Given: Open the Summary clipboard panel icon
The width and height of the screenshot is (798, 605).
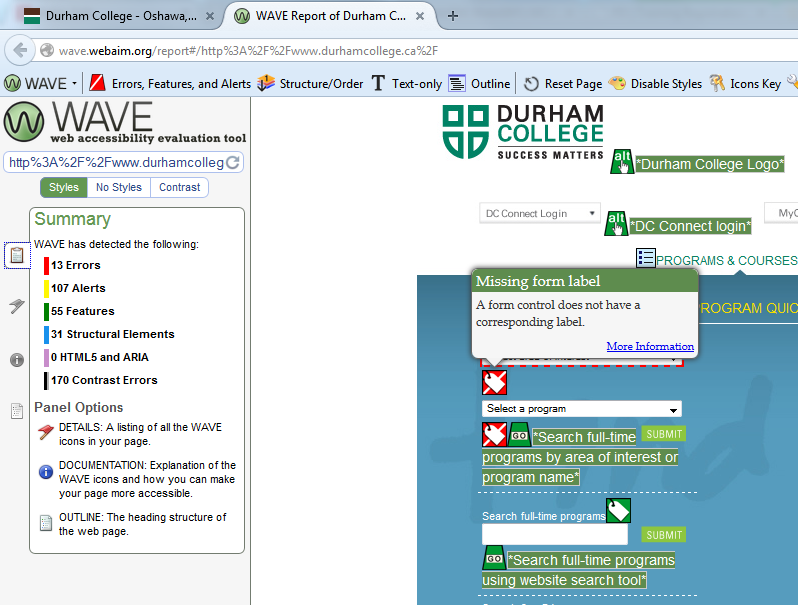Looking at the screenshot, I should pyautogui.click(x=17, y=255).
